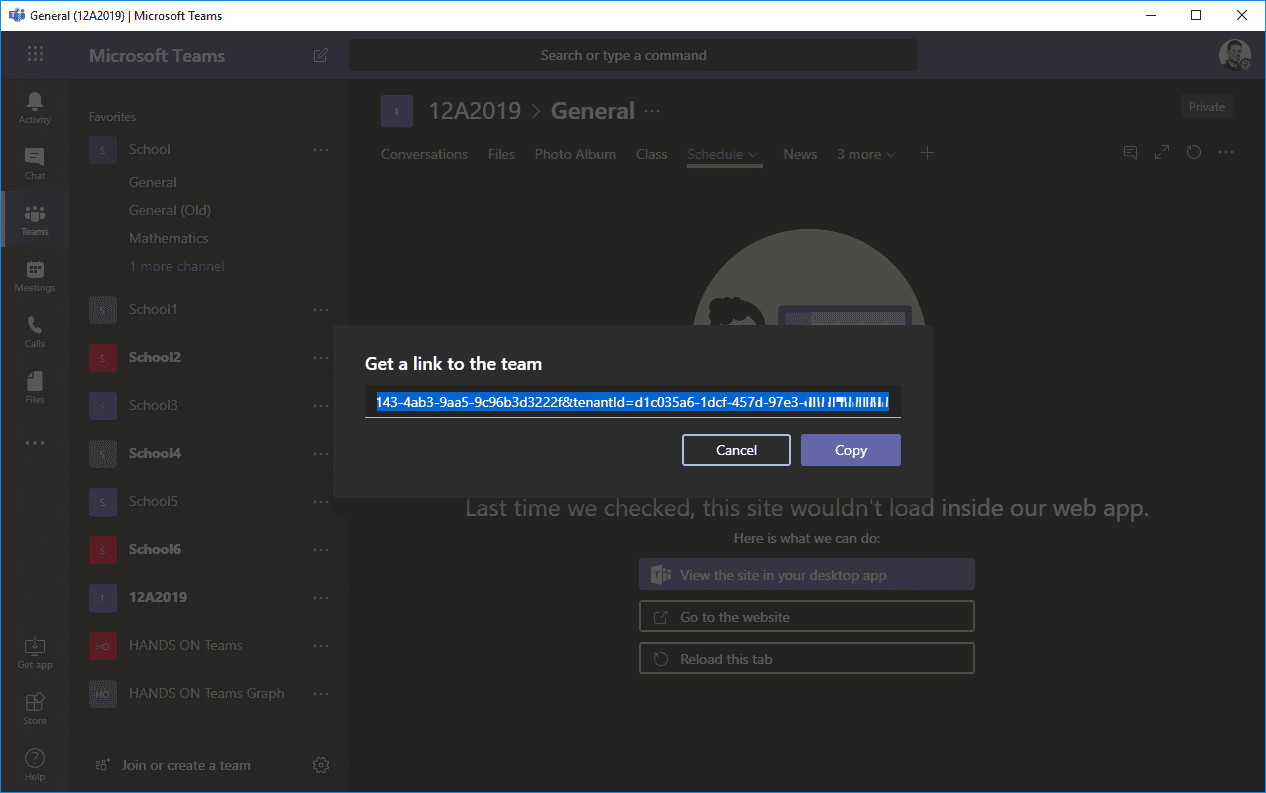This screenshot has width=1266, height=793.
Task: Show more apps ellipsis in rail
Action: pos(35,443)
